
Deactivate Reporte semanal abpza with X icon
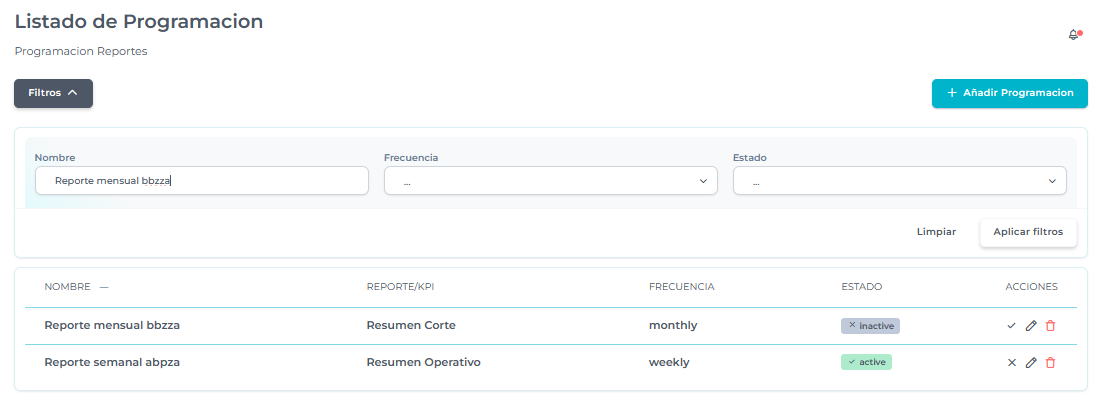(1012, 363)
